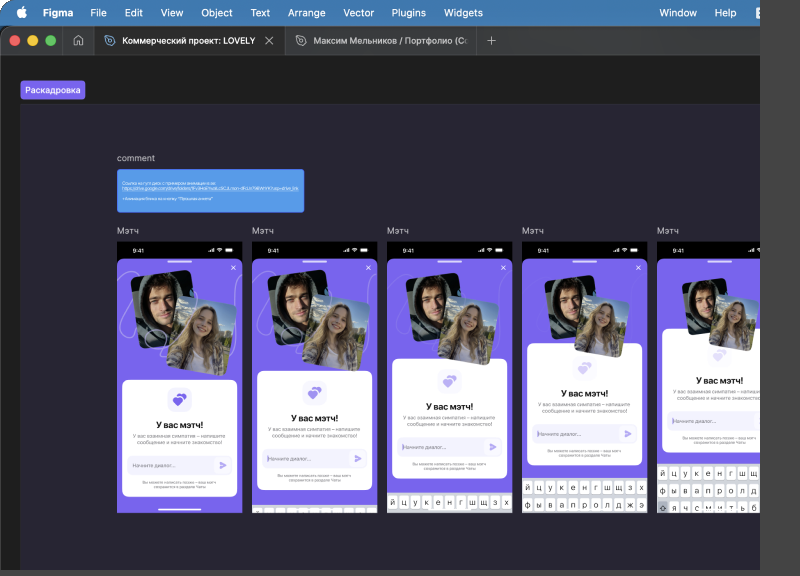Open the Figma application menu
Viewport: 800px width, 576px height.
(x=58, y=13)
